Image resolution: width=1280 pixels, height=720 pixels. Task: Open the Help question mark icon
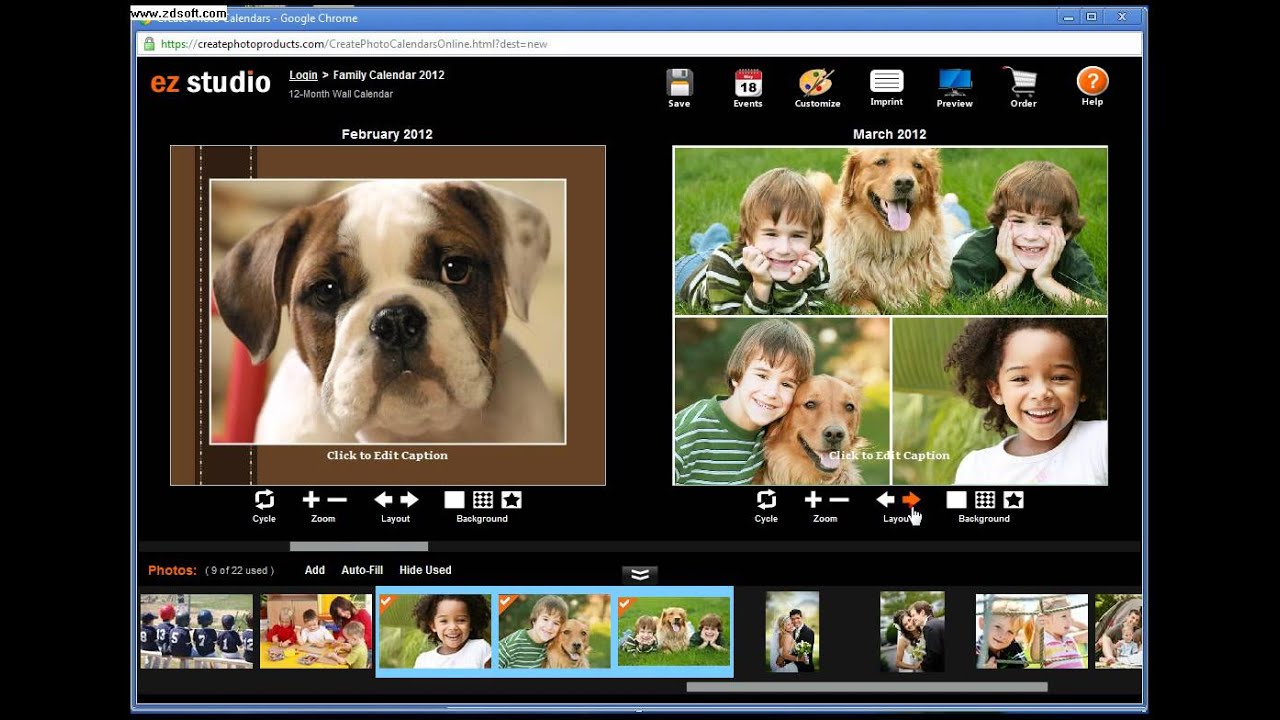(1092, 81)
